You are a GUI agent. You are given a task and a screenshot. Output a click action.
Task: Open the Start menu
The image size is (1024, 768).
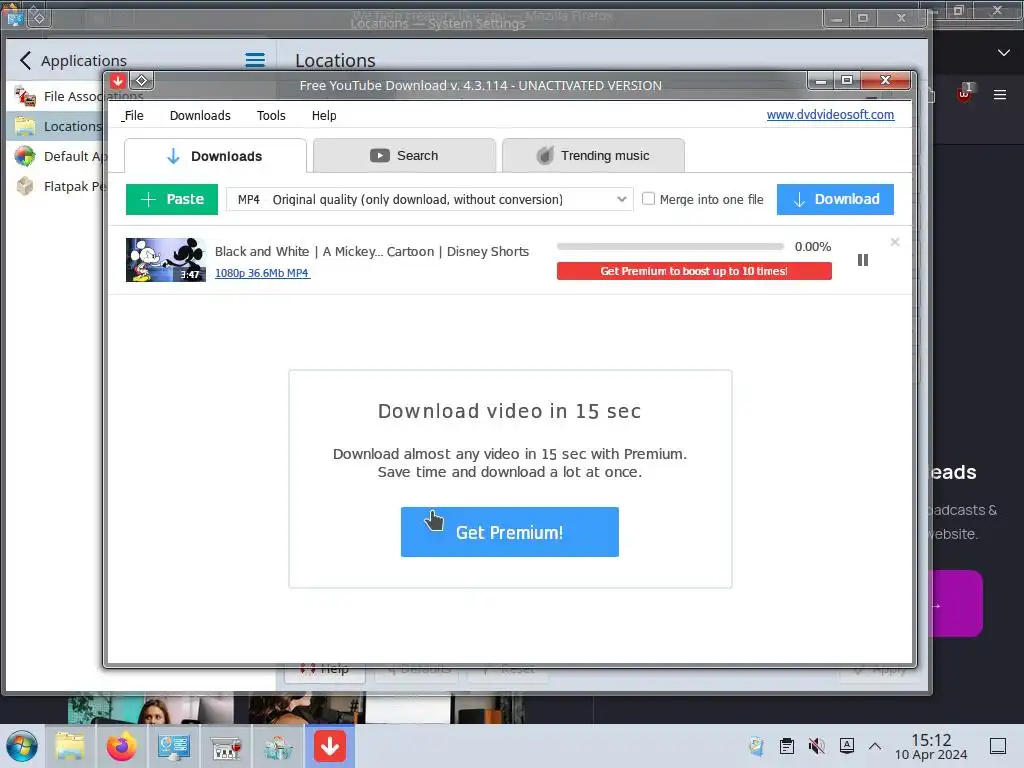tap(22, 746)
